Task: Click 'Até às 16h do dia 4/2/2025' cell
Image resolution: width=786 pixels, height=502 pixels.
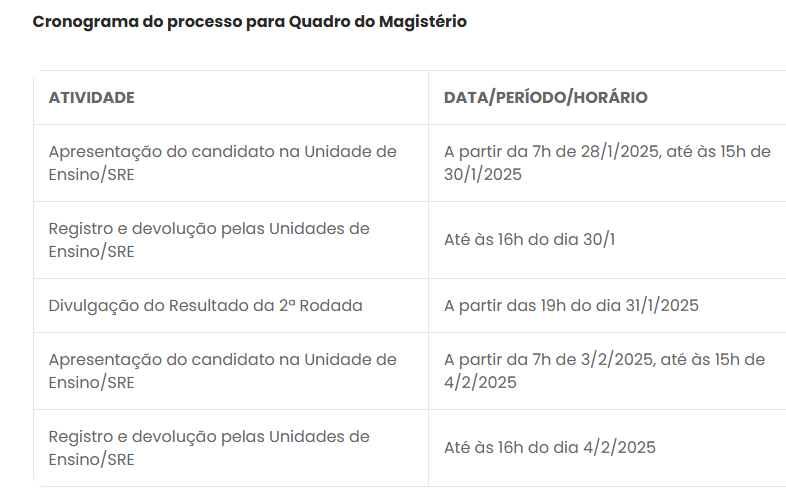Action: (x=550, y=448)
